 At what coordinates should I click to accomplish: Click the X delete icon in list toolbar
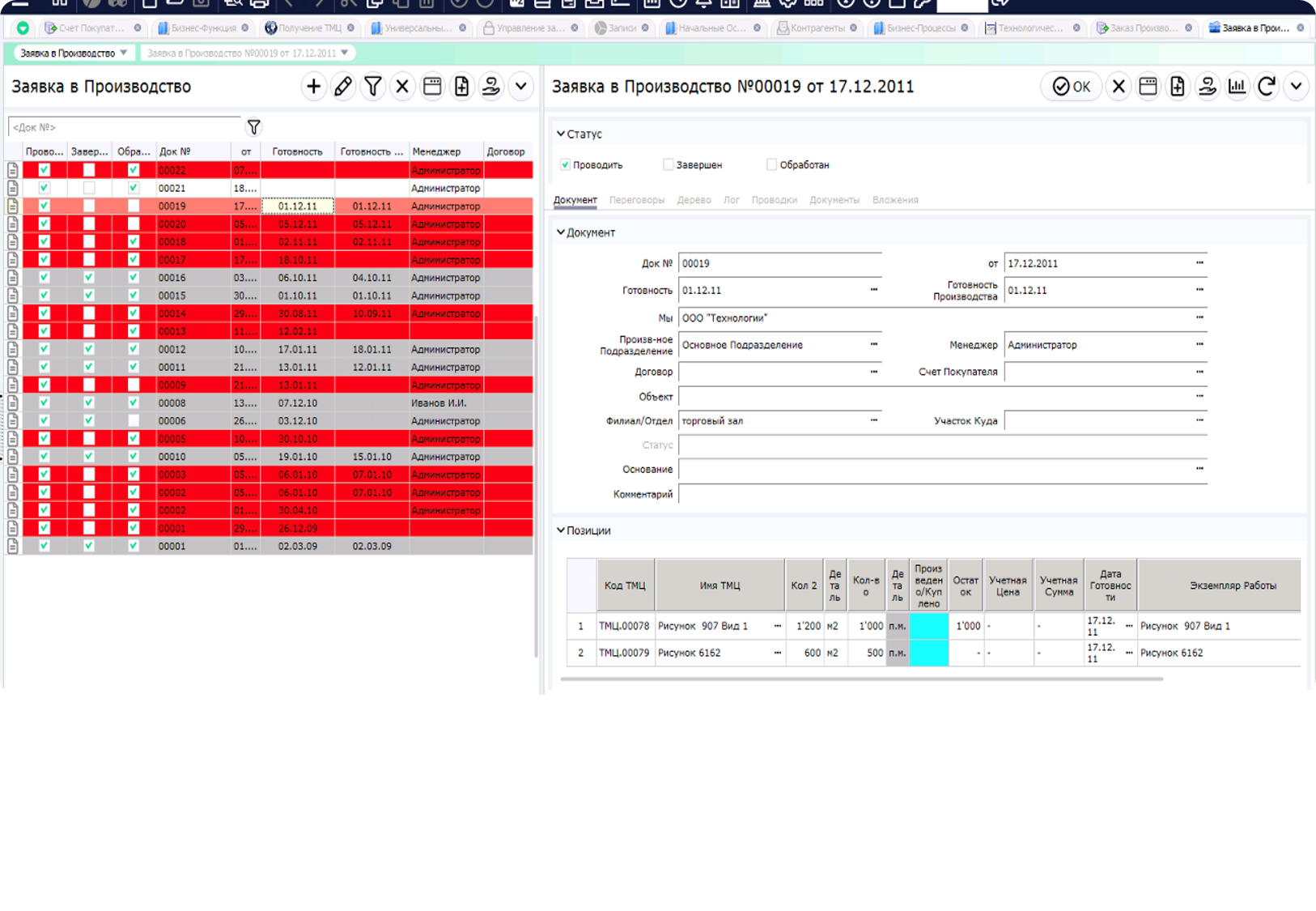click(402, 87)
